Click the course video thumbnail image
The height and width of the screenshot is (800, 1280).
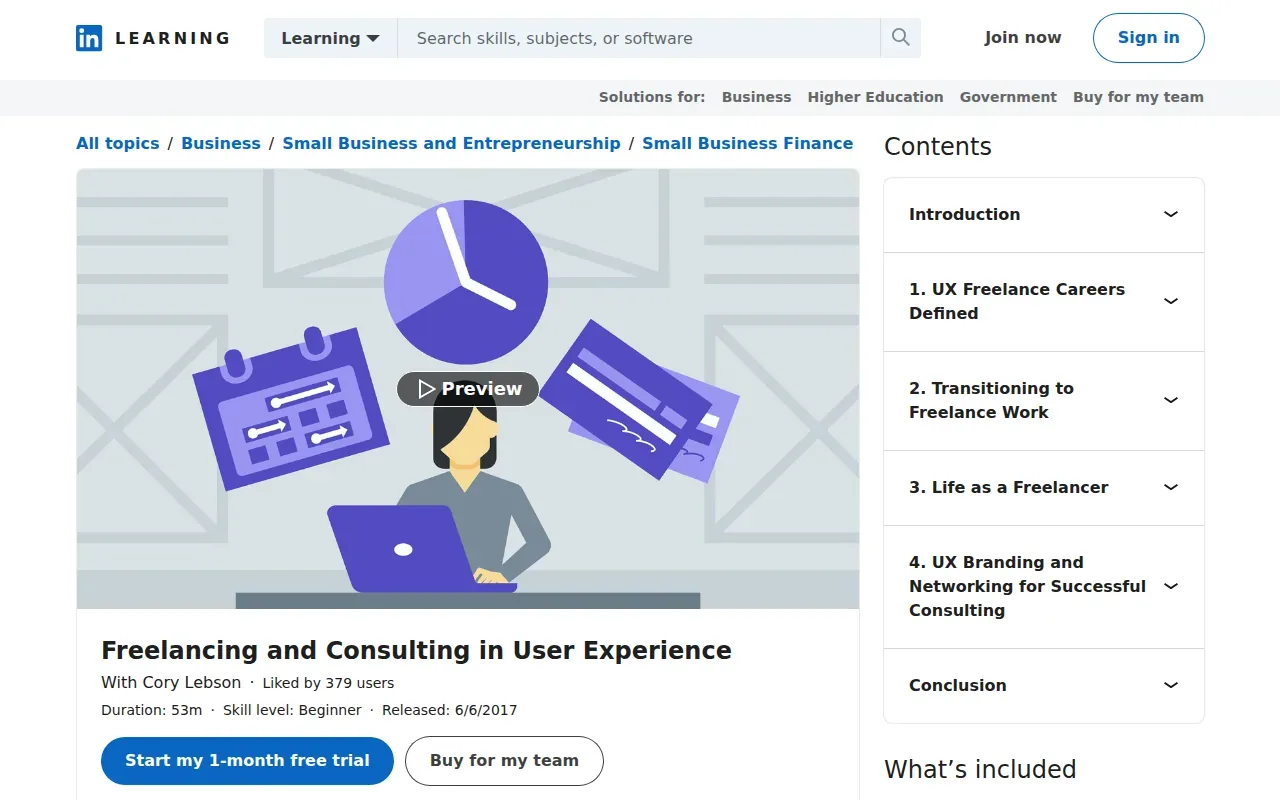click(468, 389)
